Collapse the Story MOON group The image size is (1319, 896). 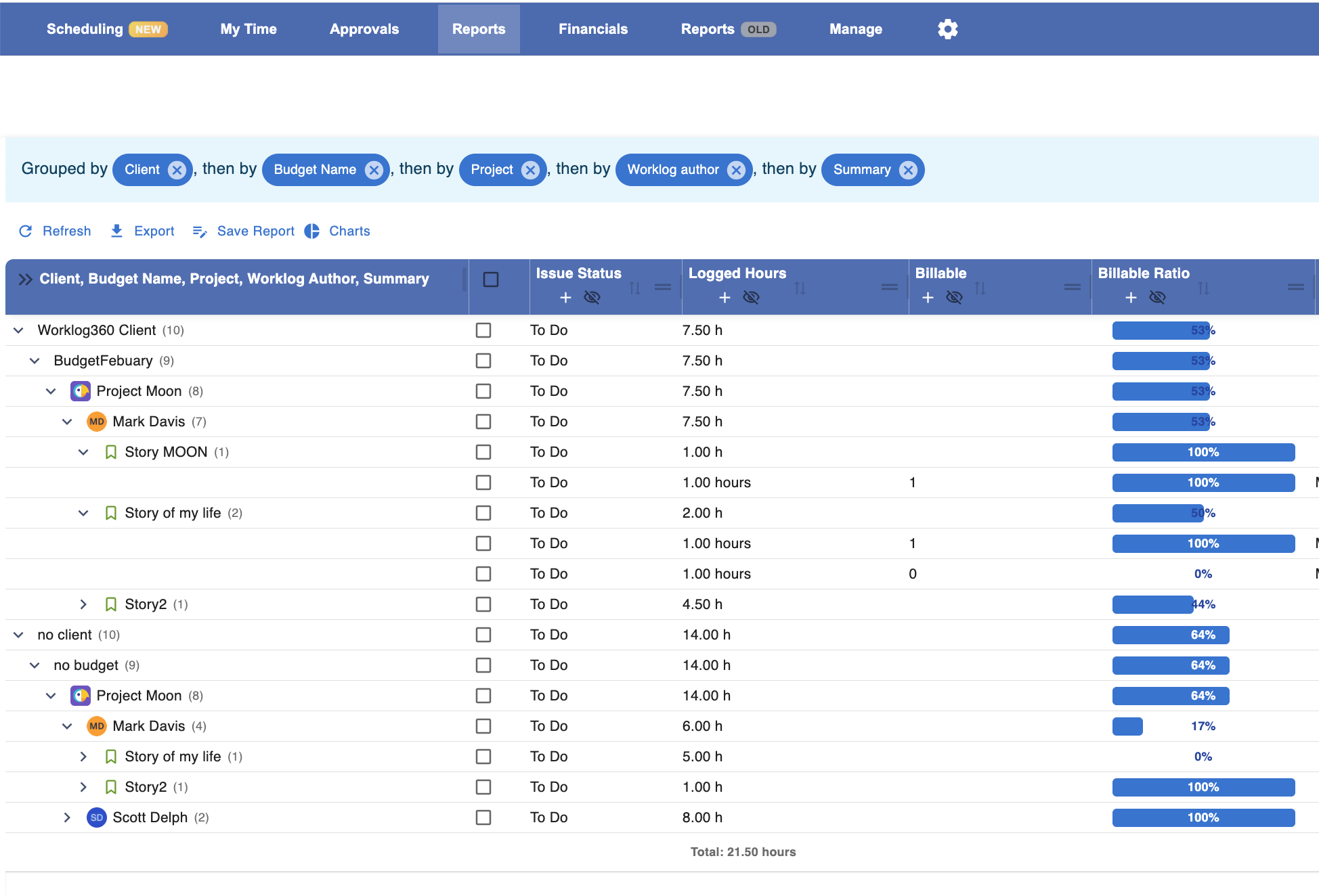click(x=83, y=452)
